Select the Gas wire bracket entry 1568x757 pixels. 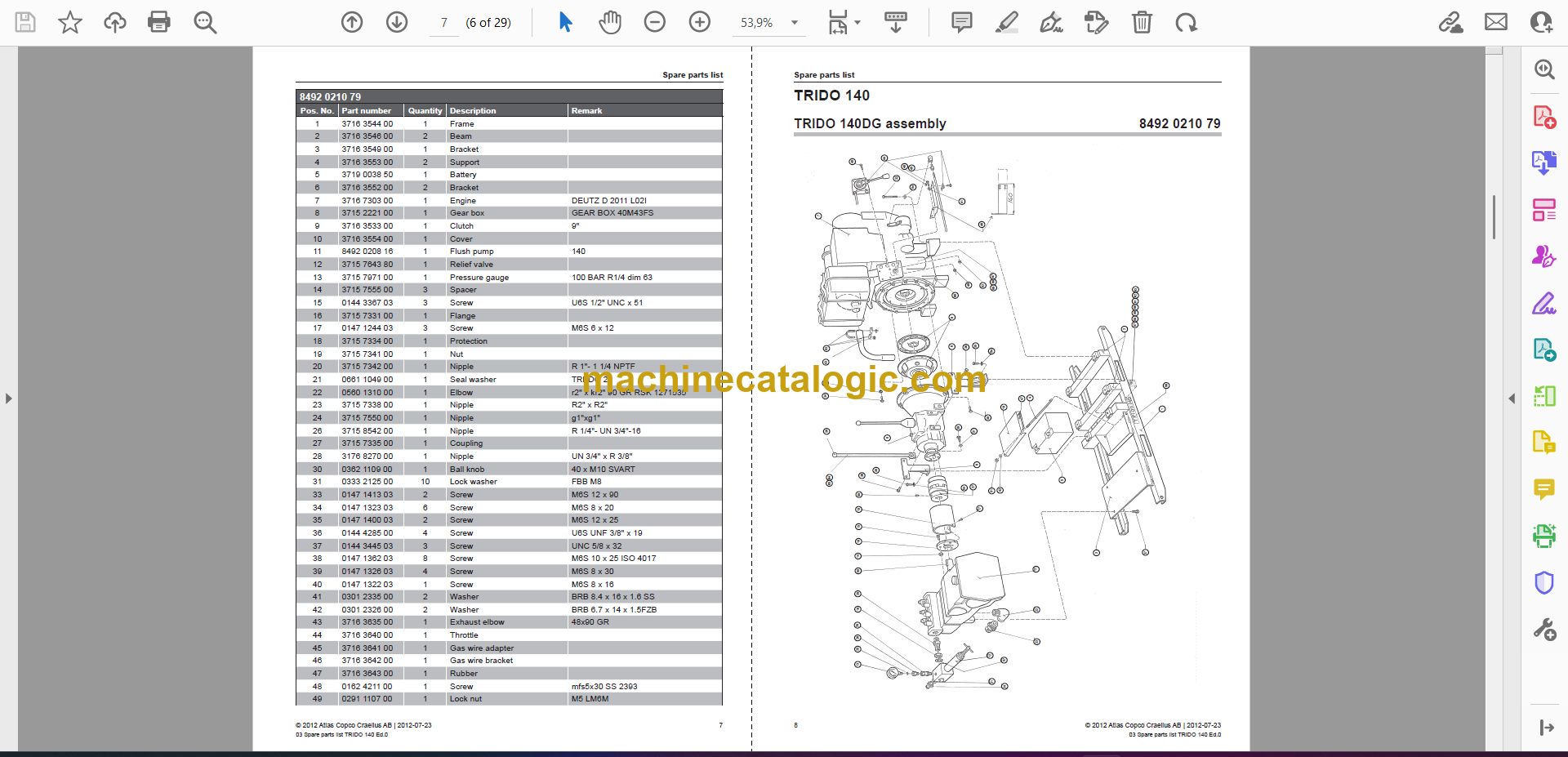coord(481,661)
